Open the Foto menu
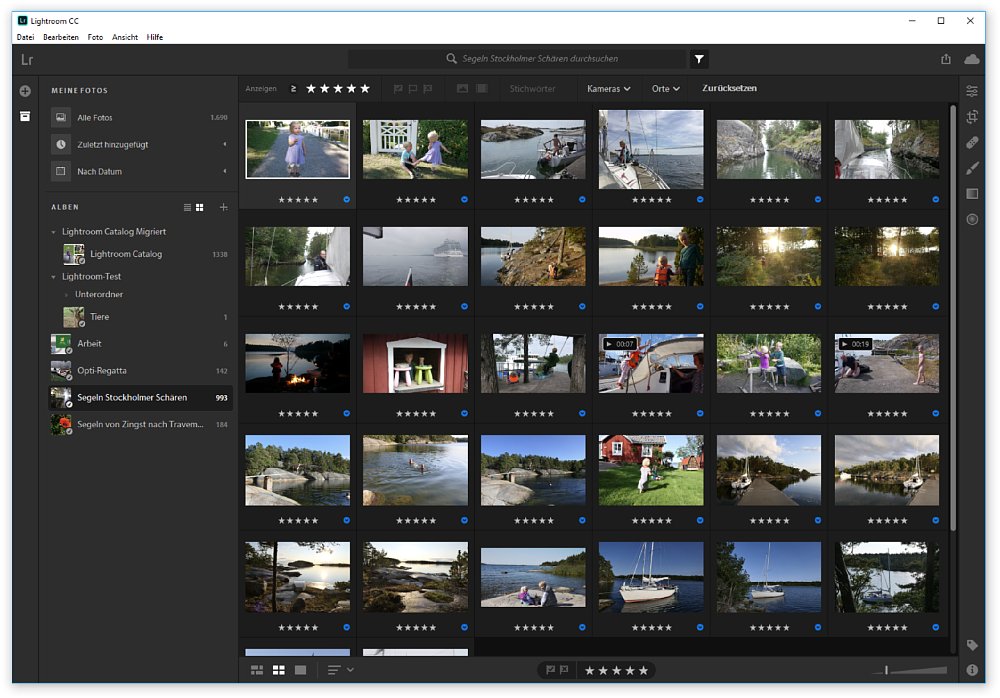 point(95,37)
